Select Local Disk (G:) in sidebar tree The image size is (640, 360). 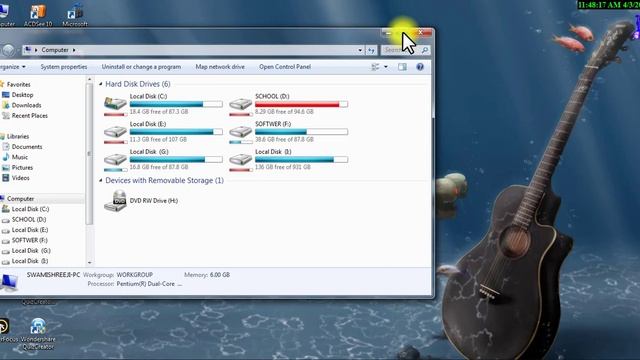click(31, 251)
